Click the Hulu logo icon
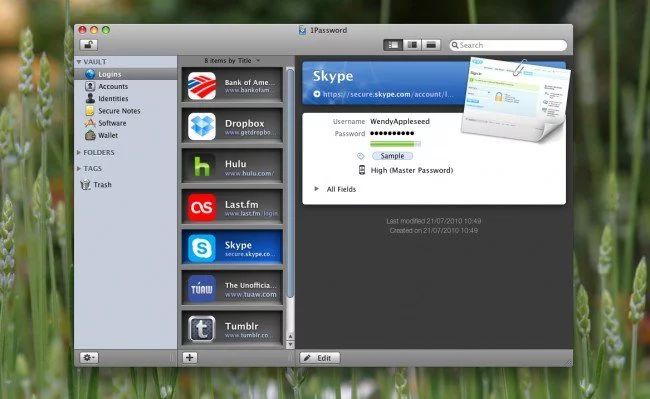The image size is (650, 399). (x=202, y=167)
